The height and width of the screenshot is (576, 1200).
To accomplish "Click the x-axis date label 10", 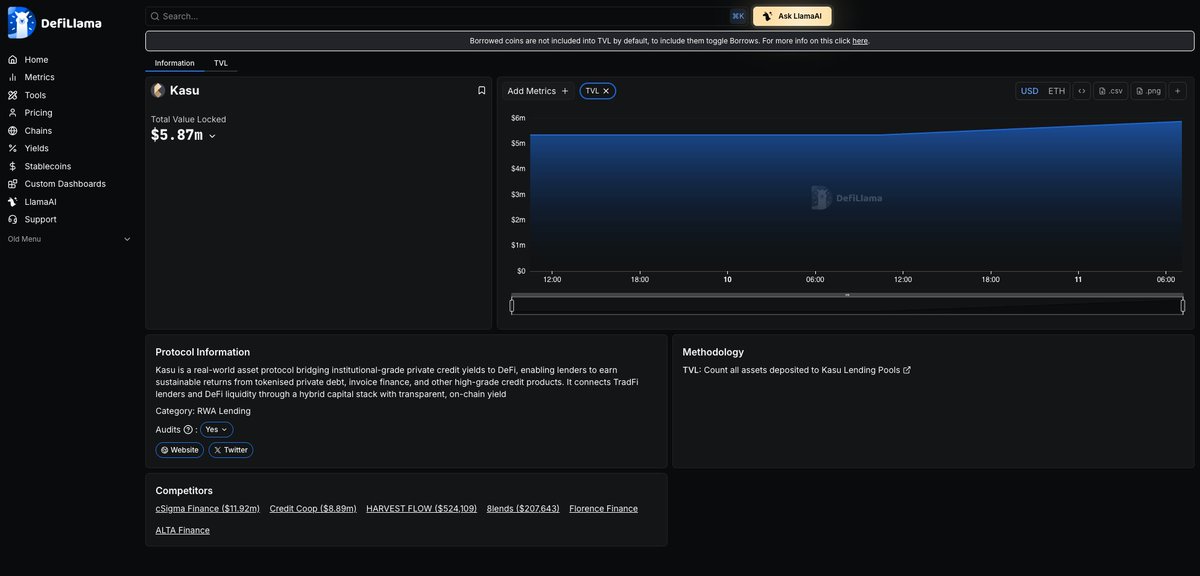I will (x=728, y=280).
